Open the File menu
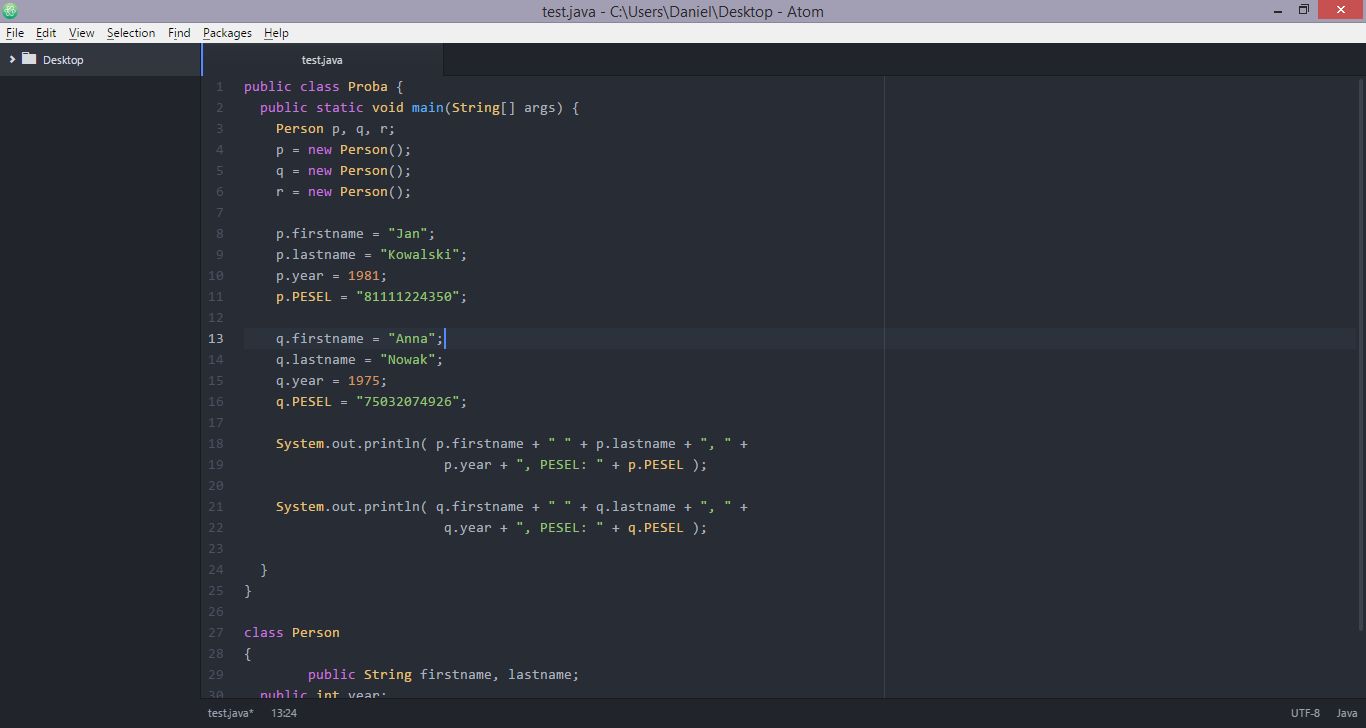 (15, 33)
